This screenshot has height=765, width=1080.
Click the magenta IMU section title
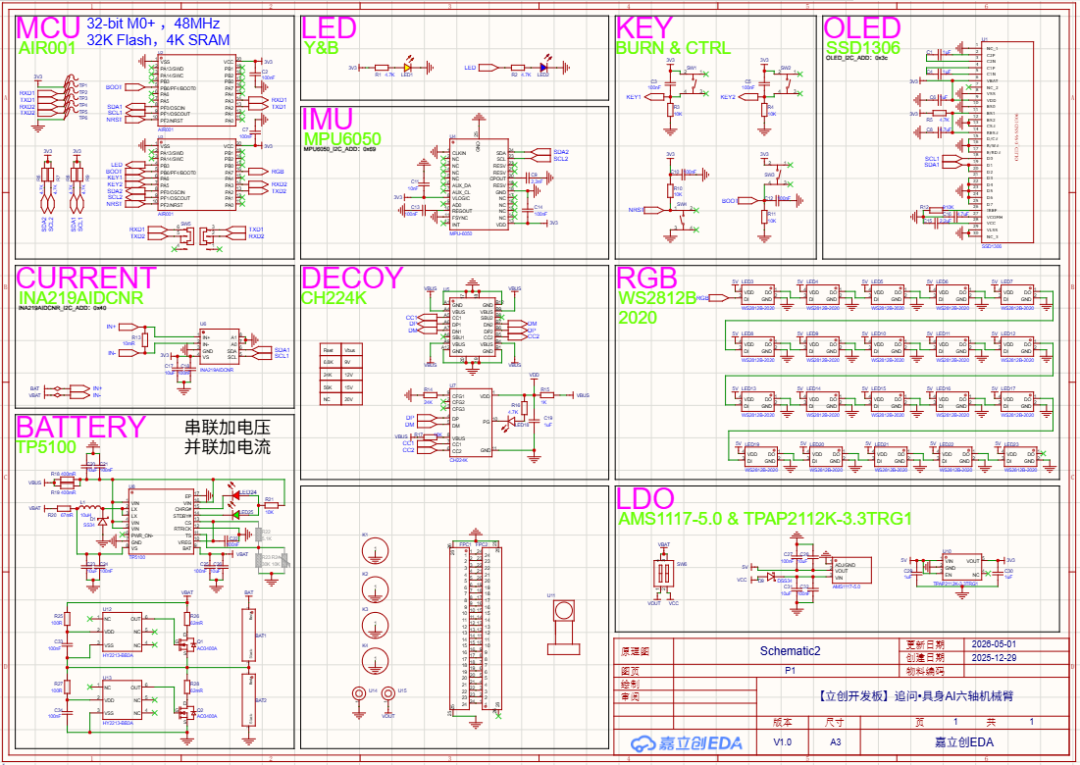point(327,119)
